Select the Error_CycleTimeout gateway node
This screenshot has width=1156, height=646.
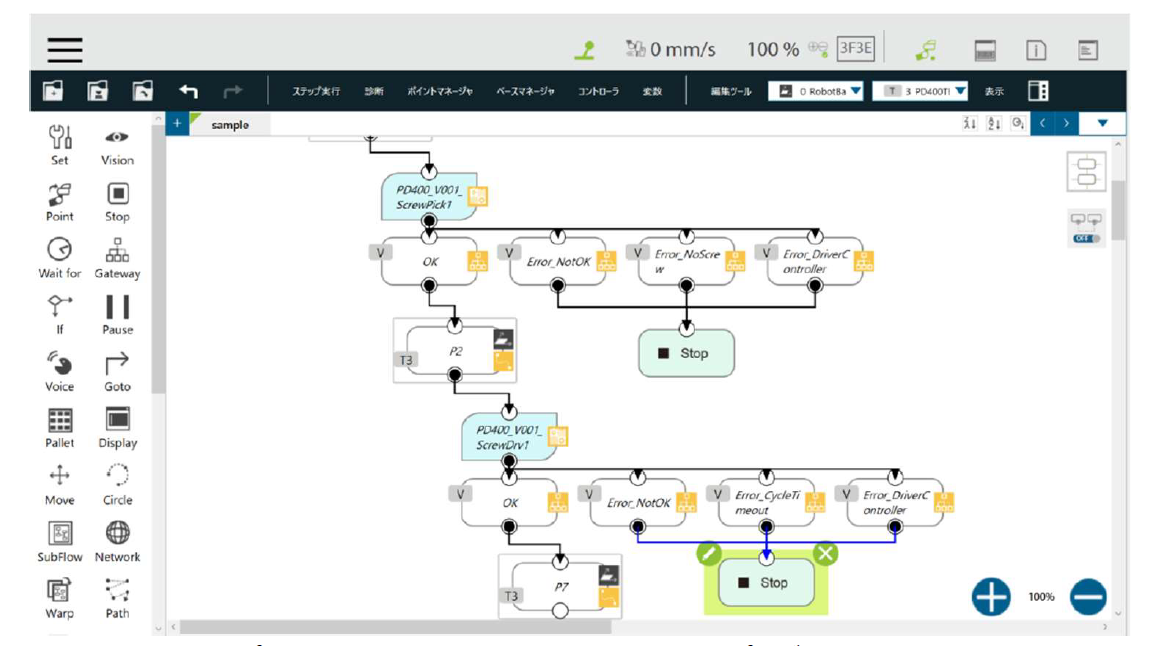(x=766, y=502)
